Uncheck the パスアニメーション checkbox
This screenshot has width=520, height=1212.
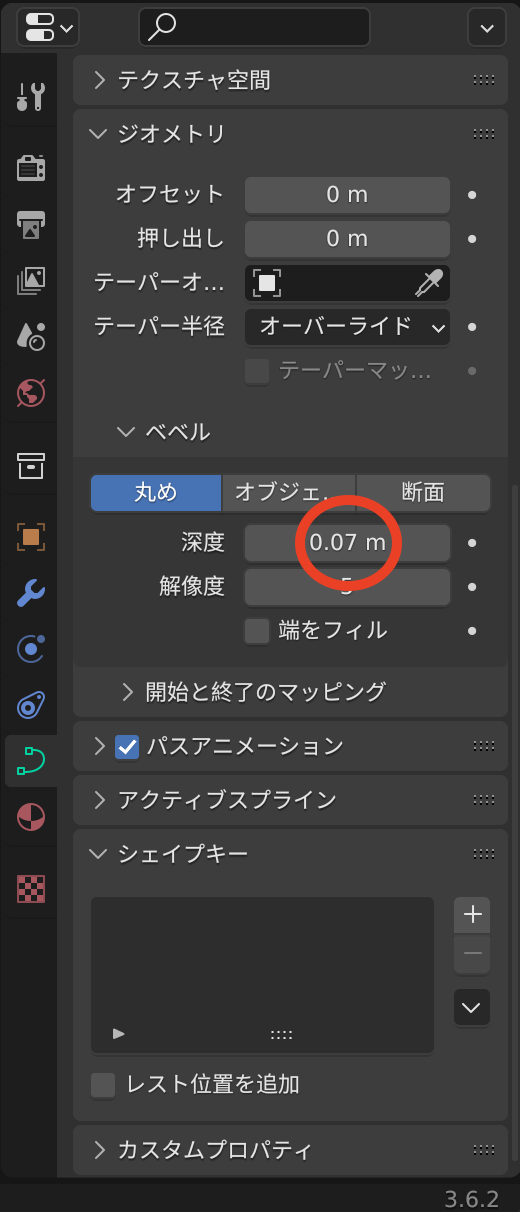pyautogui.click(x=127, y=746)
